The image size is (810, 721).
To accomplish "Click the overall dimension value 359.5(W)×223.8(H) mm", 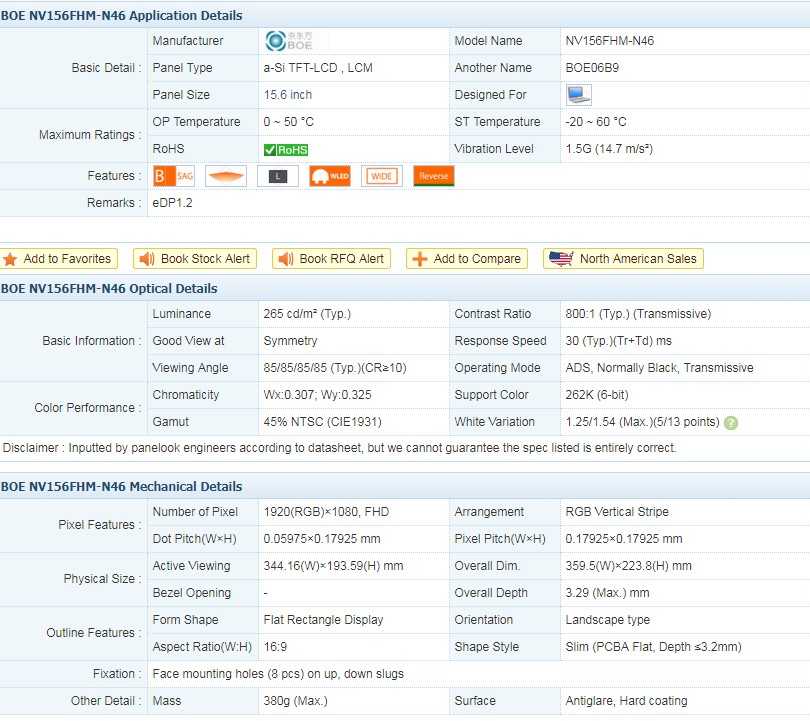I will coord(629,566).
